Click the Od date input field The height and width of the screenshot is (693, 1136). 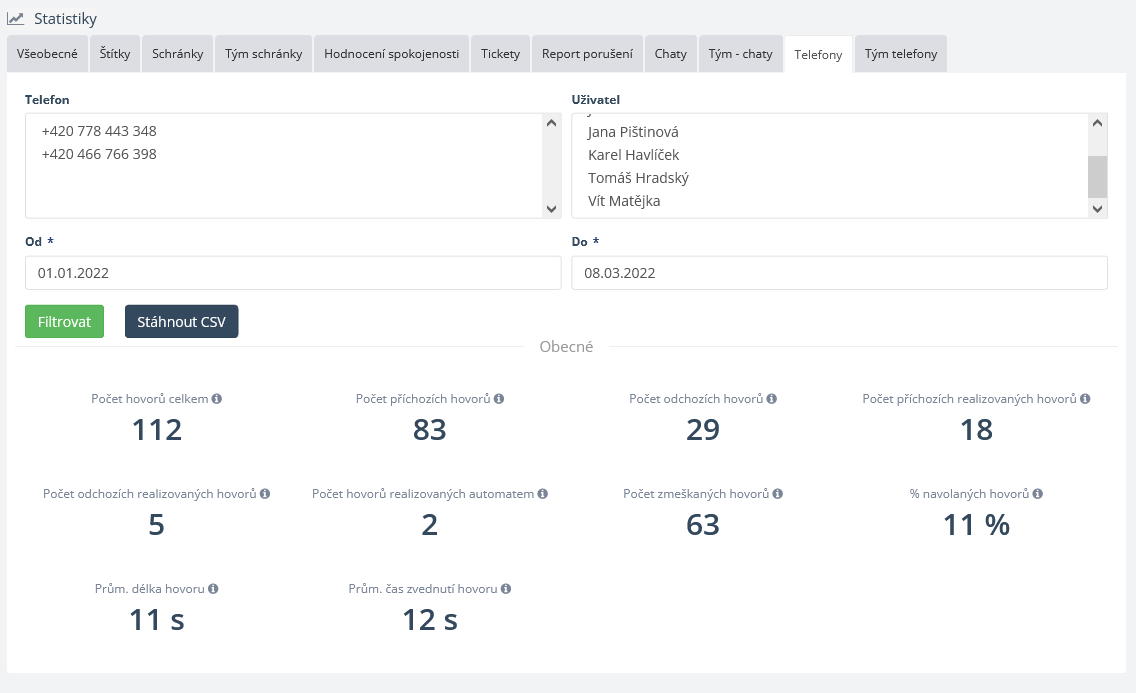click(x=293, y=273)
